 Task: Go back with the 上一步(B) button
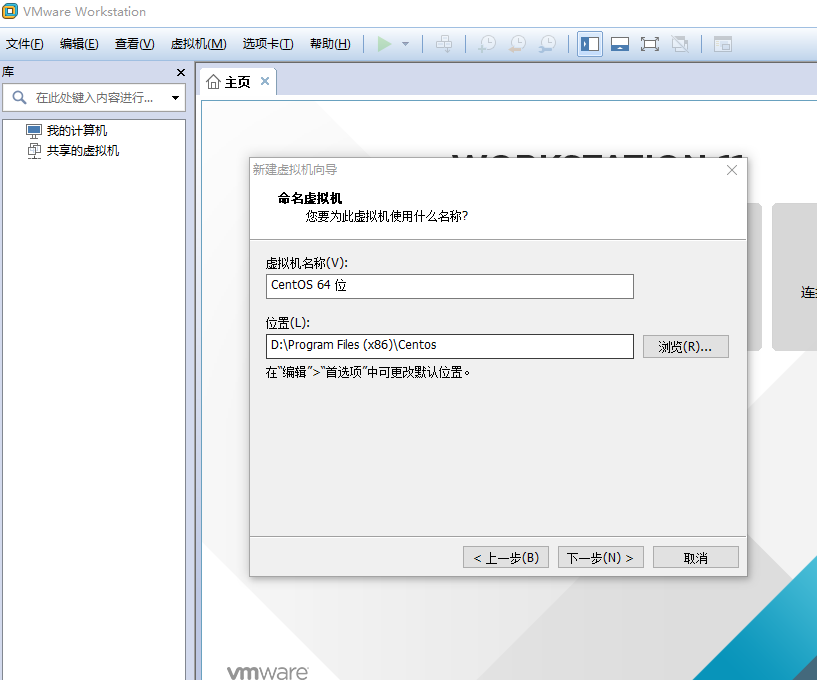506,558
